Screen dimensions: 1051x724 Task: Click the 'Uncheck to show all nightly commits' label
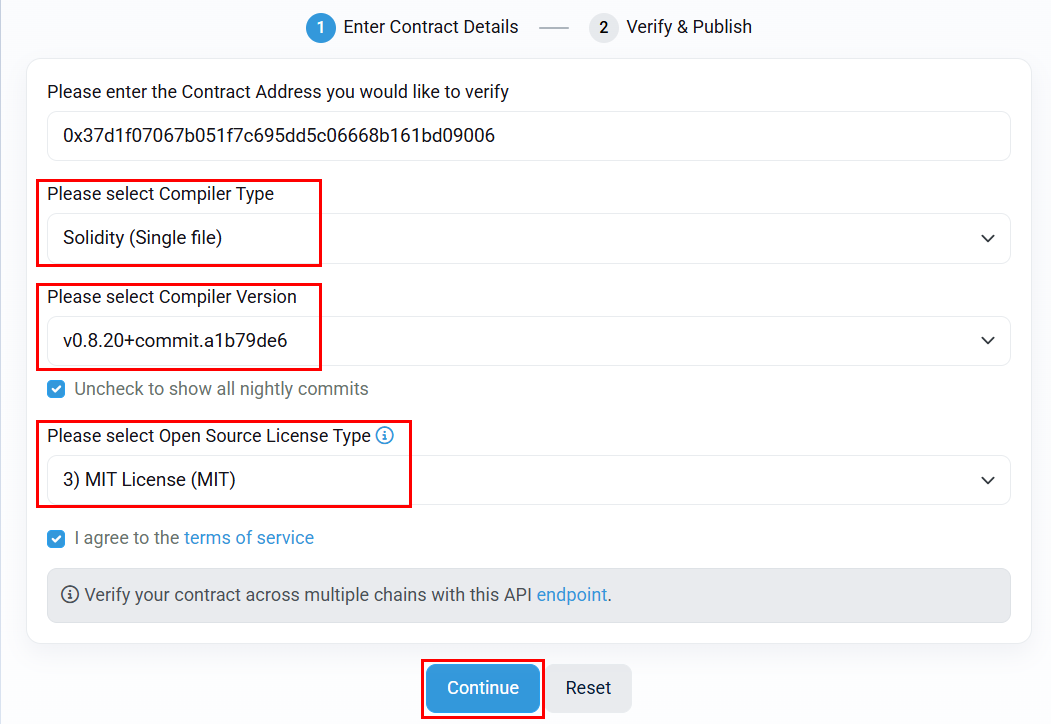tap(221, 389)
